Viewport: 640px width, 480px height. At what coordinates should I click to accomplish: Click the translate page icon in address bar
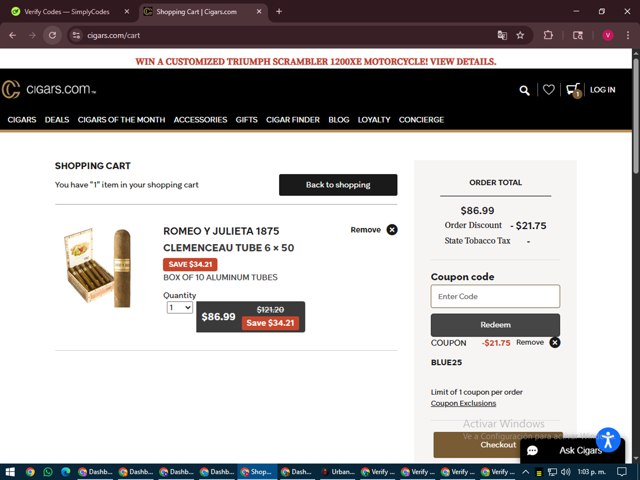(x=502, y=36)
